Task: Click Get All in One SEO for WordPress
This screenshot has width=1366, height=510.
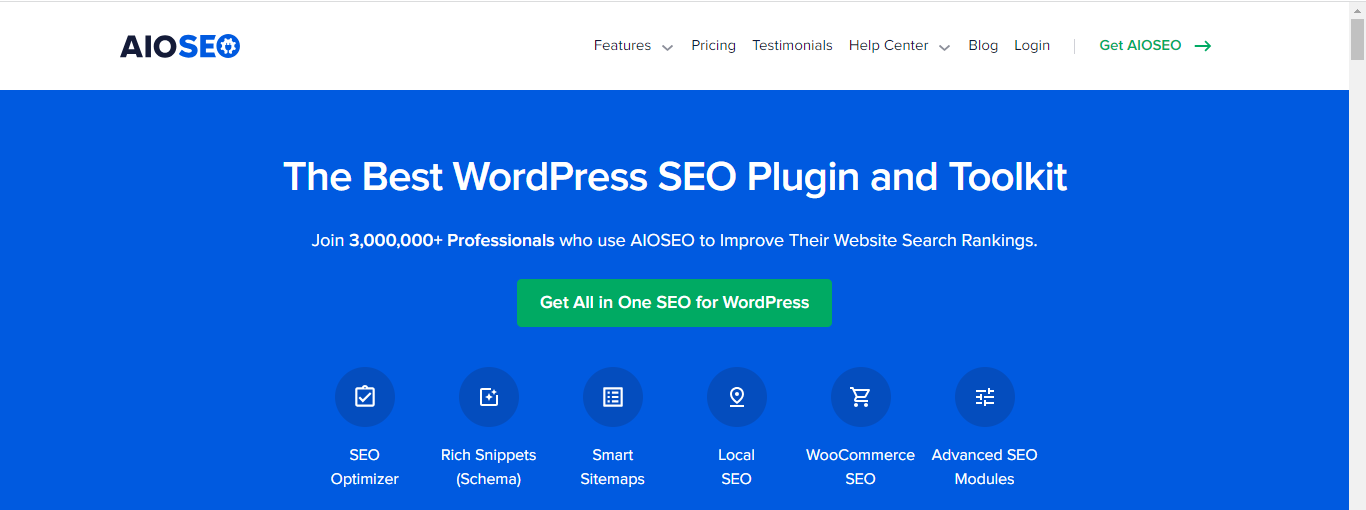Action: coord(674,303)
